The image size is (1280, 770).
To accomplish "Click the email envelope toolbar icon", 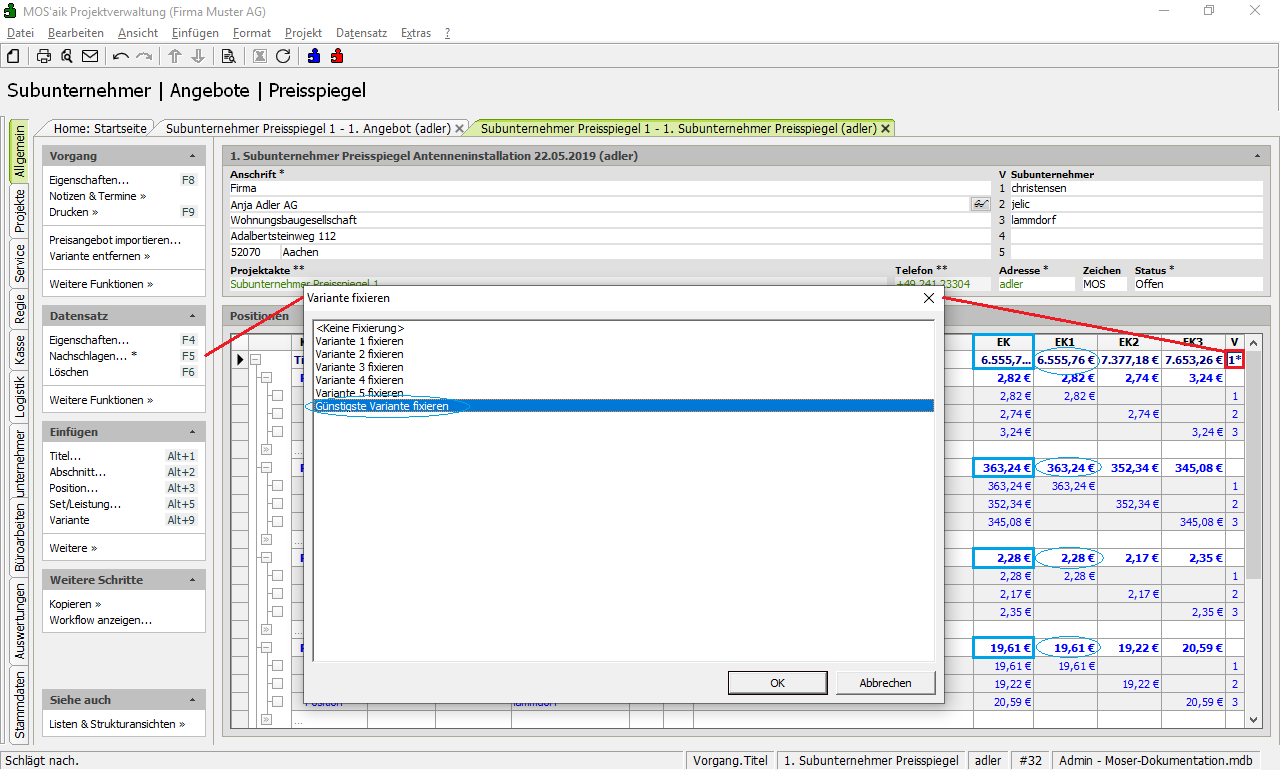I will click(x=90, y=56).
